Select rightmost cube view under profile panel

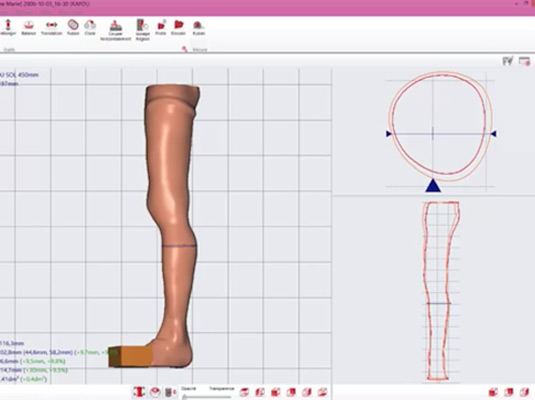(x=524, y=392)
